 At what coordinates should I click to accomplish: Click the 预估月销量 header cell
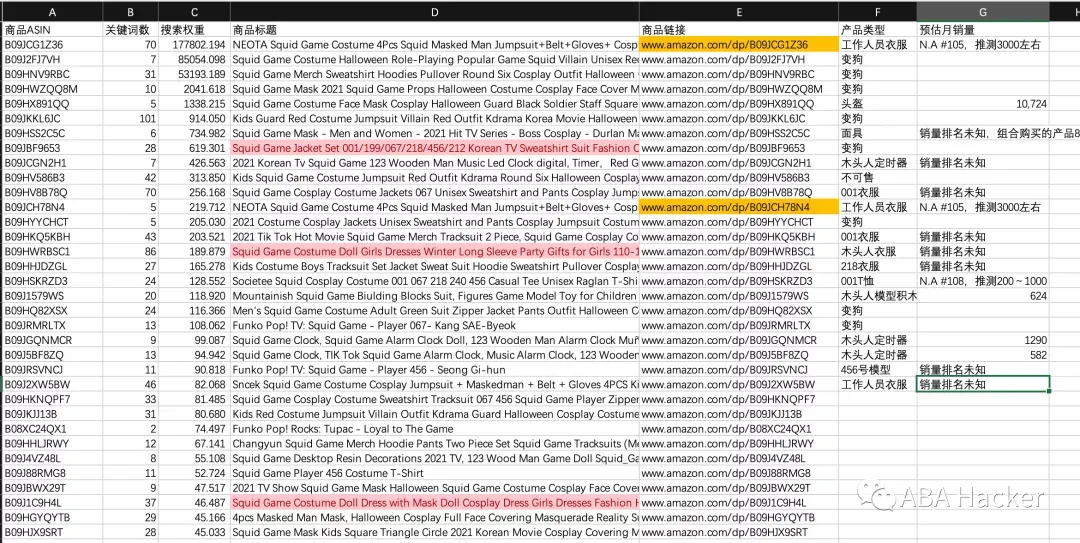[983, 30]
